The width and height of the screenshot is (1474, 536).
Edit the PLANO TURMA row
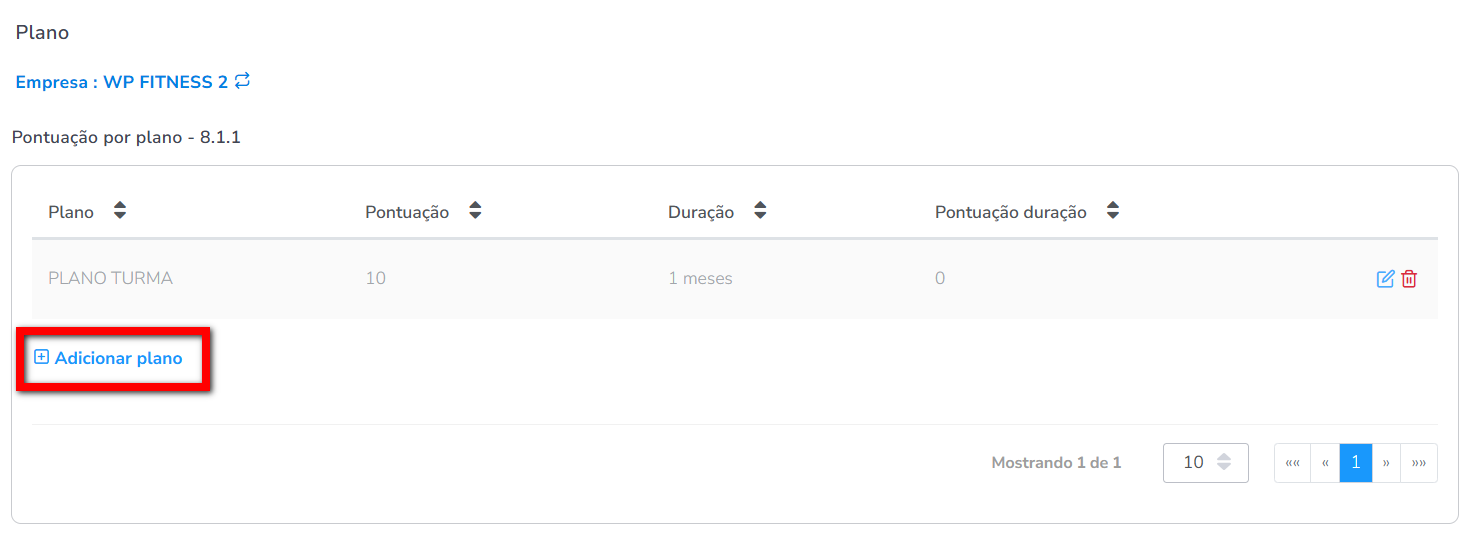(1385, 279)
